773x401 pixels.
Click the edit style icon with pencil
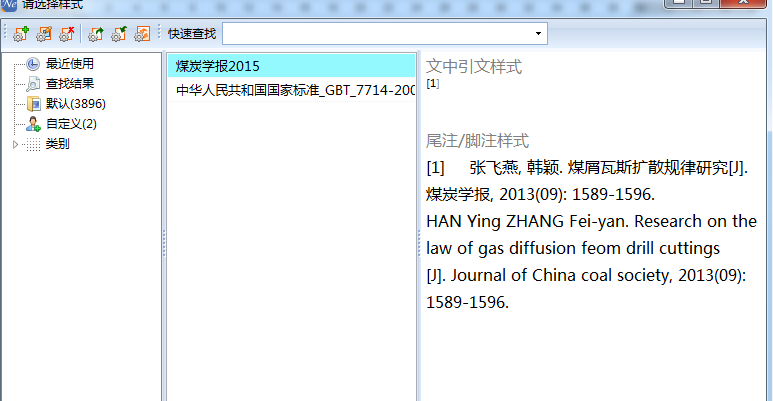point(44,34)
